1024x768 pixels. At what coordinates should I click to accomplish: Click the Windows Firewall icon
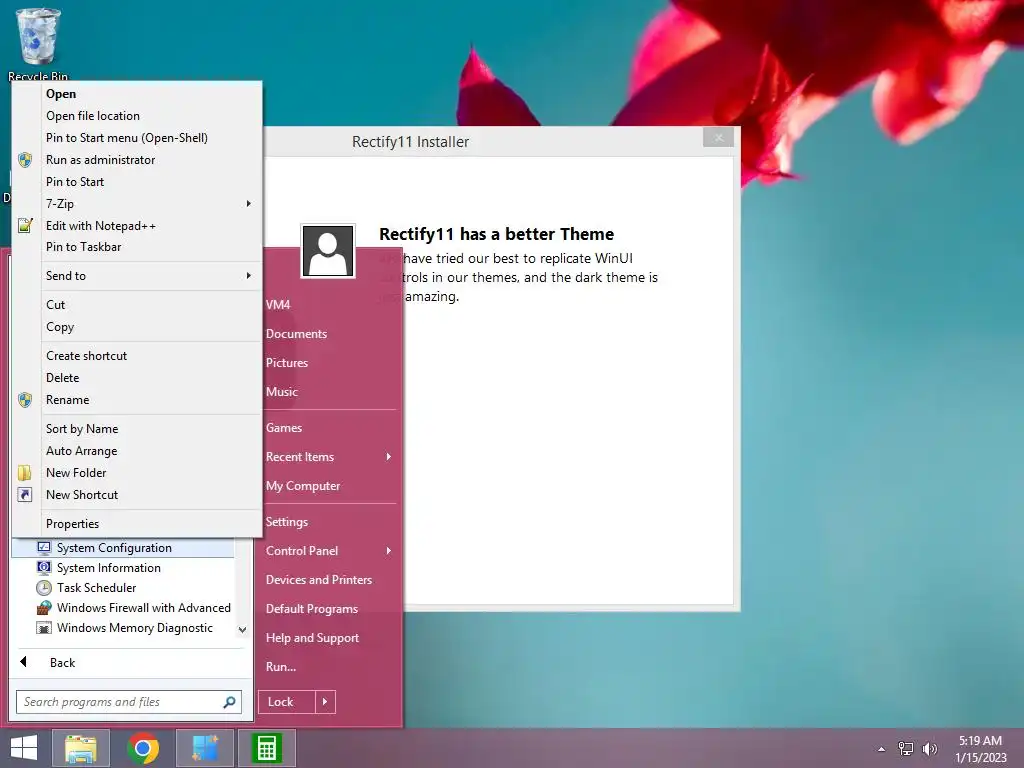tap(44, 608)
